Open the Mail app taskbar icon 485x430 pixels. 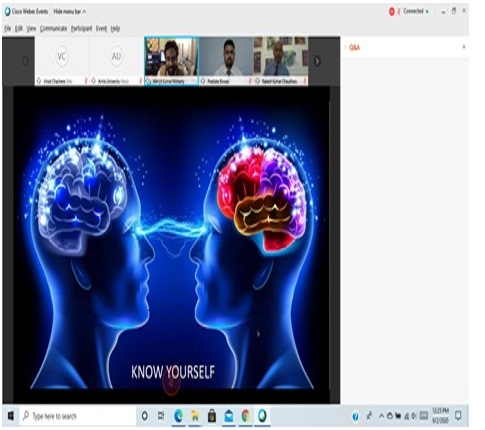(x=229, y=416)
